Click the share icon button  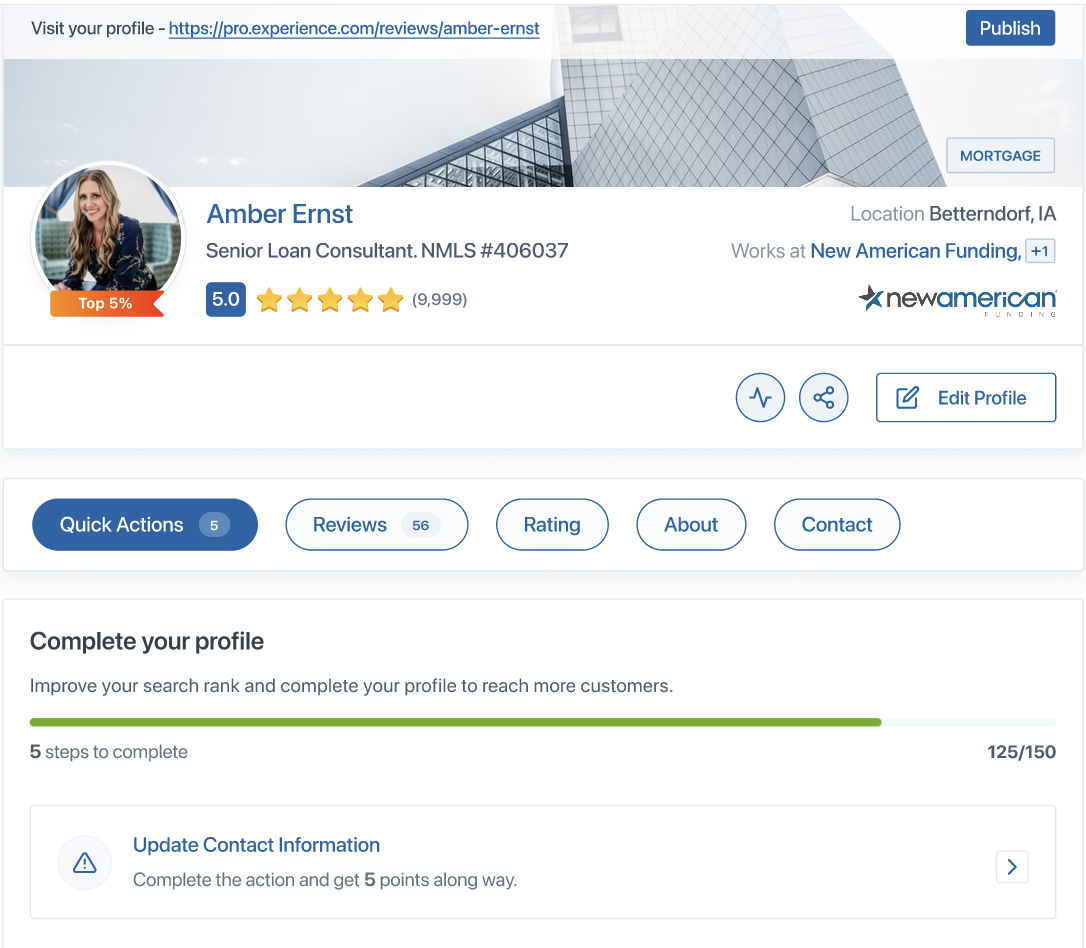(x=824, y=397)
